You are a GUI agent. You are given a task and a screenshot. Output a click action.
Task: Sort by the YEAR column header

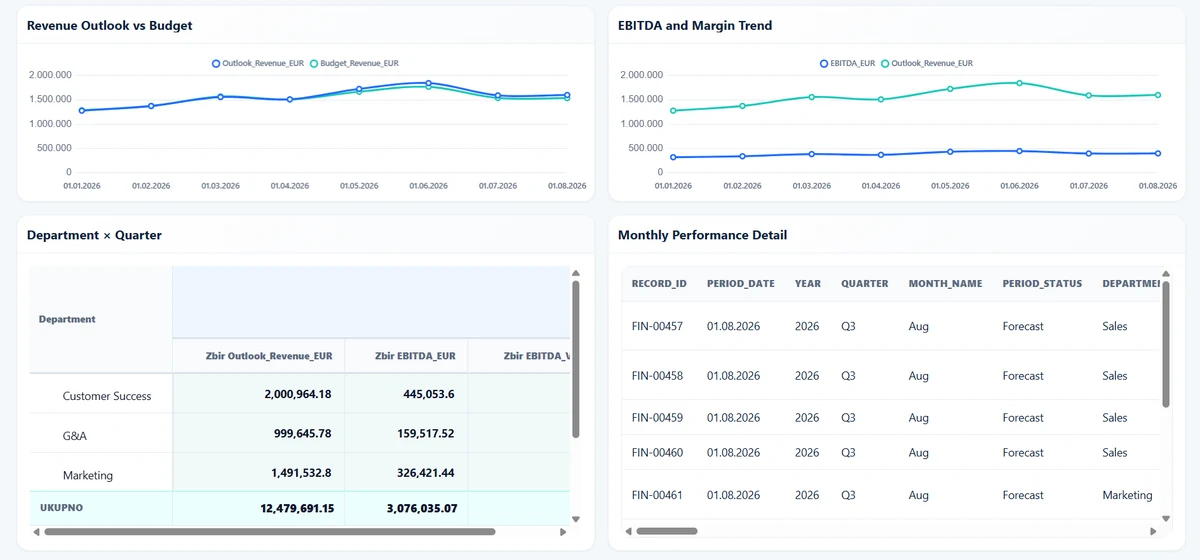pos(808,284)
